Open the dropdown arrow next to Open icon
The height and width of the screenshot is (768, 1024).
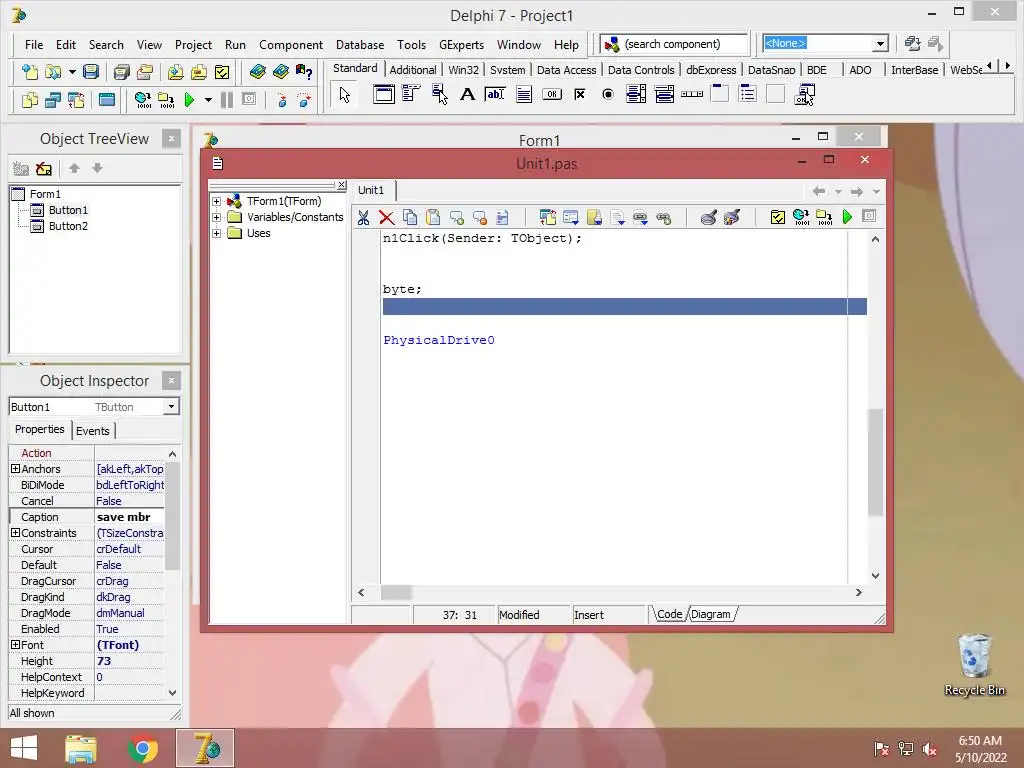(72, 72)
